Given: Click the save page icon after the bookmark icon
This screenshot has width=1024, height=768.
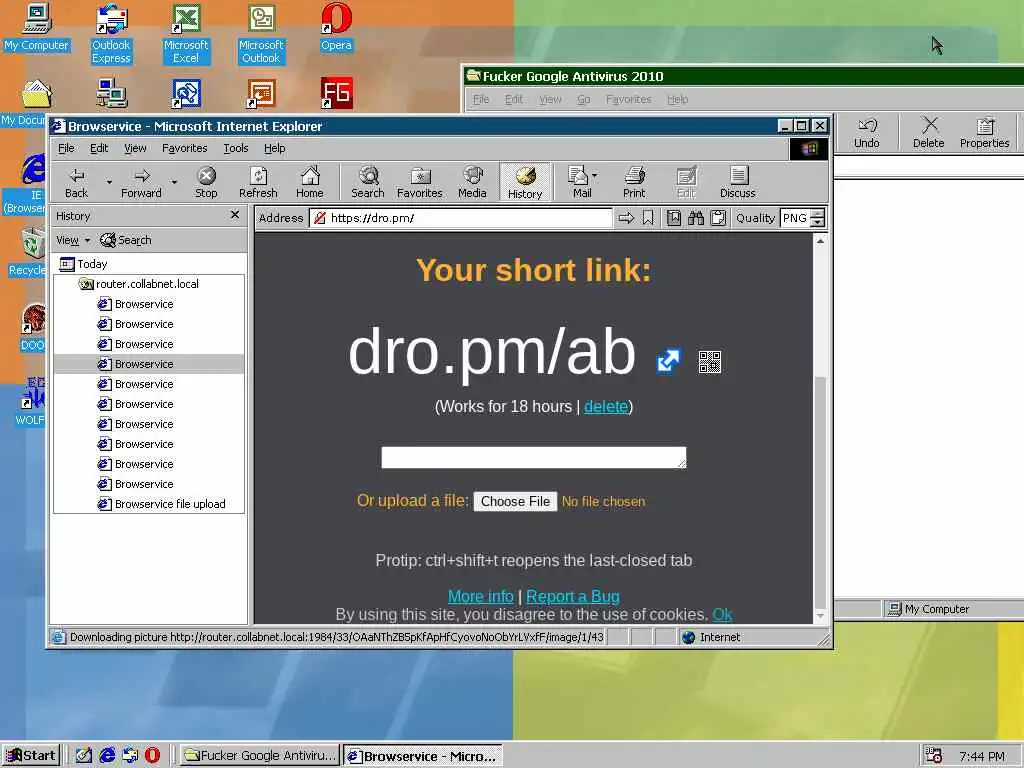Looking at the screenshot, I should pos(674,218).
